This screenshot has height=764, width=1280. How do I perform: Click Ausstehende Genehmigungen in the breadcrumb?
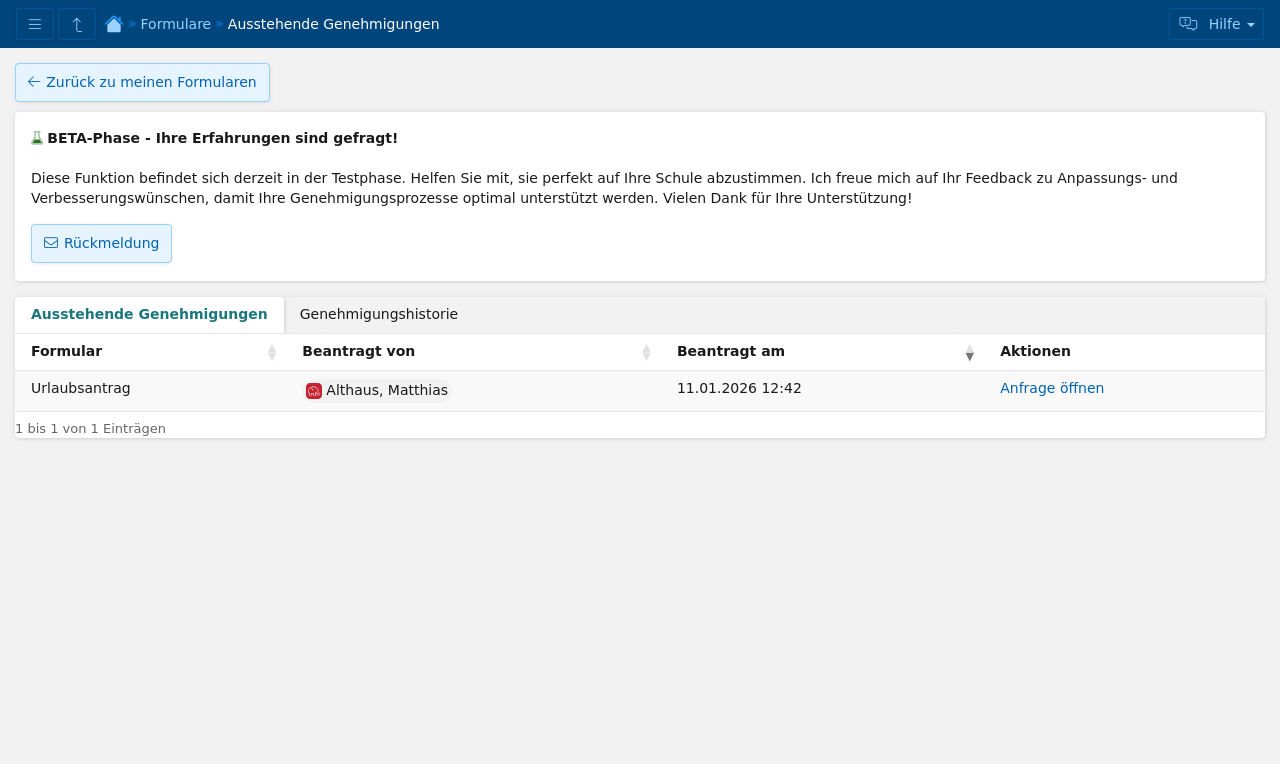[x=333, y=24]
